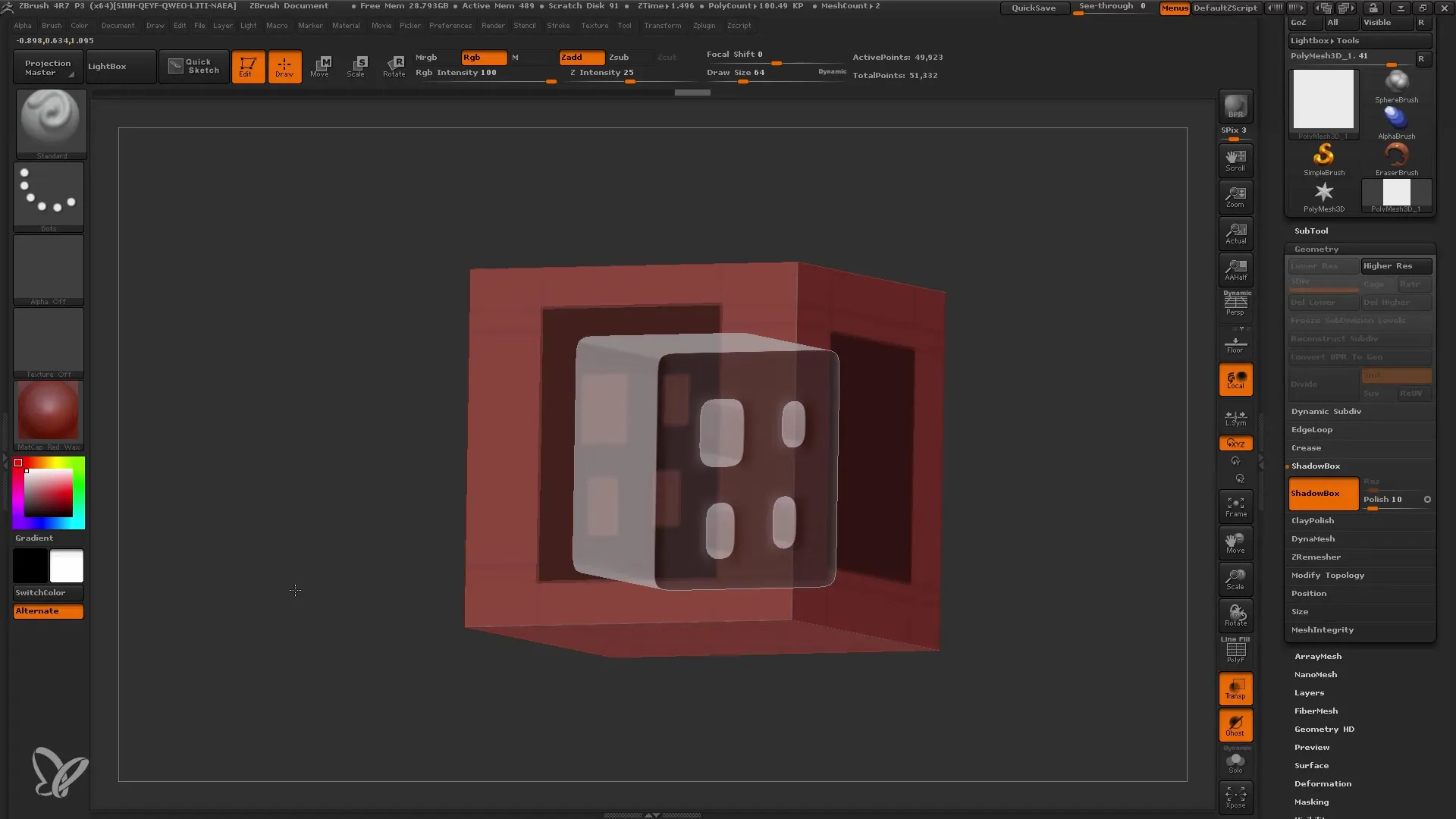This screenshot has height=819, width=1456.
Task: Enable the M material mode
Action: pyautogui.click(x=532, y=58)
